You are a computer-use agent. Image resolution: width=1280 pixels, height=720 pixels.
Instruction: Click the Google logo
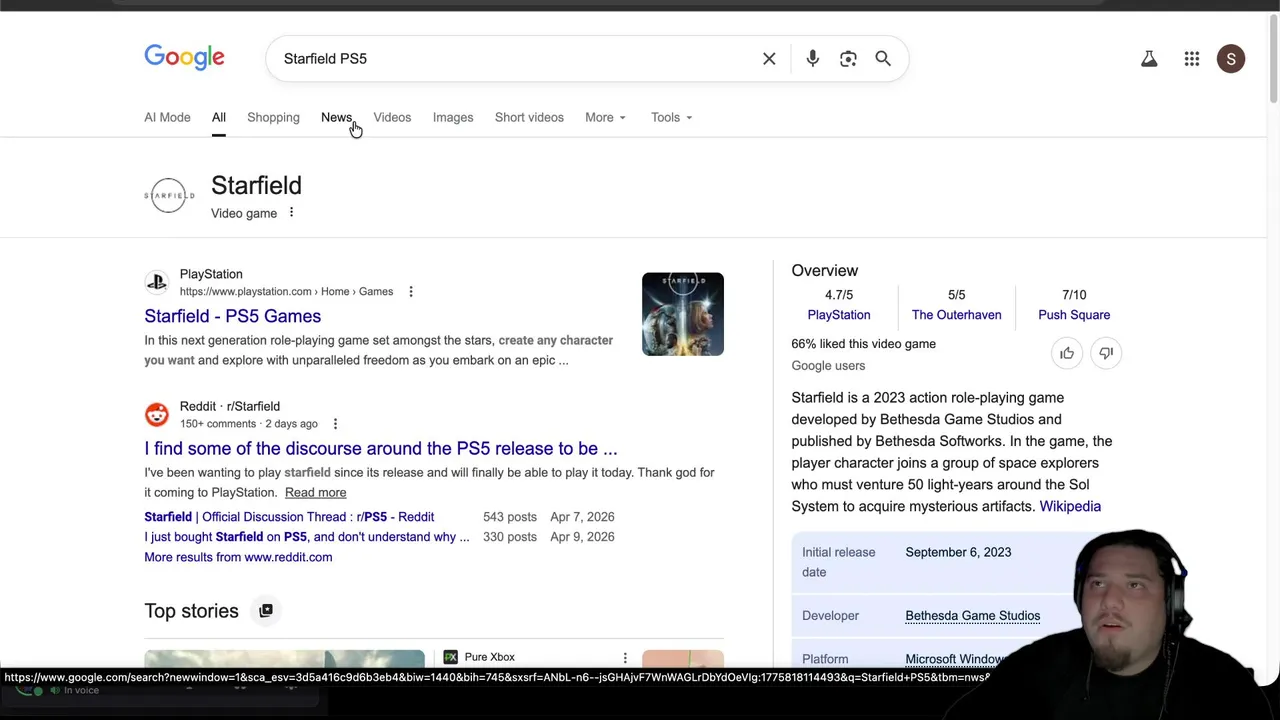click(x=184, y=57)
